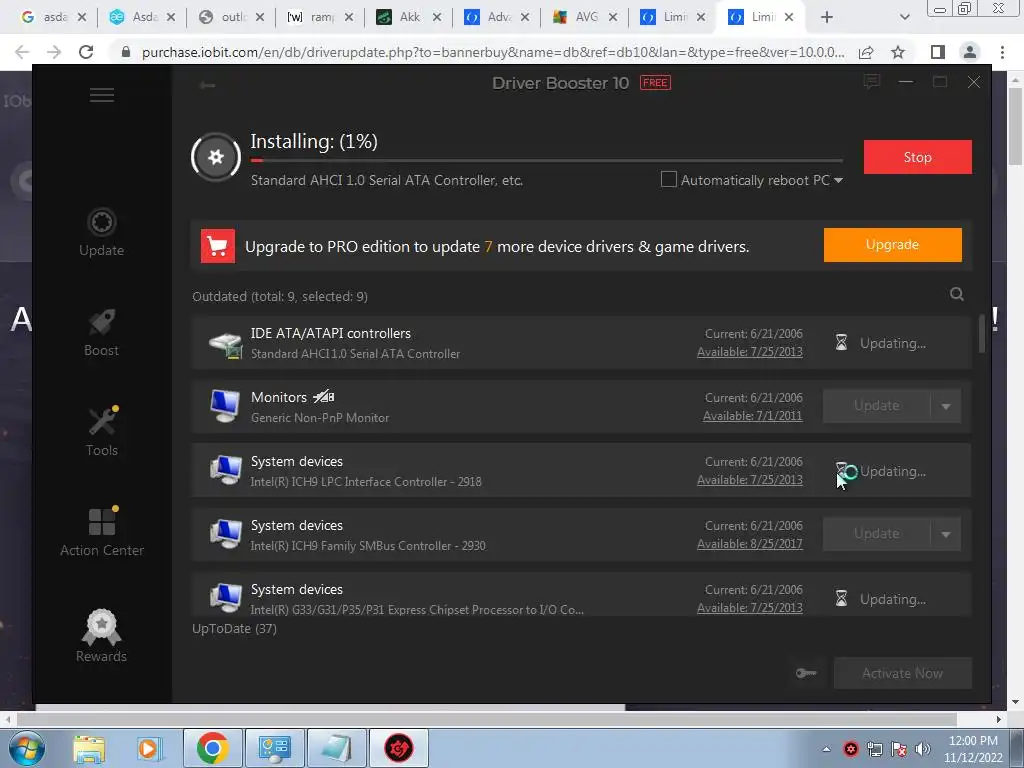Switch to the Akk browser tab

(408, 17)
